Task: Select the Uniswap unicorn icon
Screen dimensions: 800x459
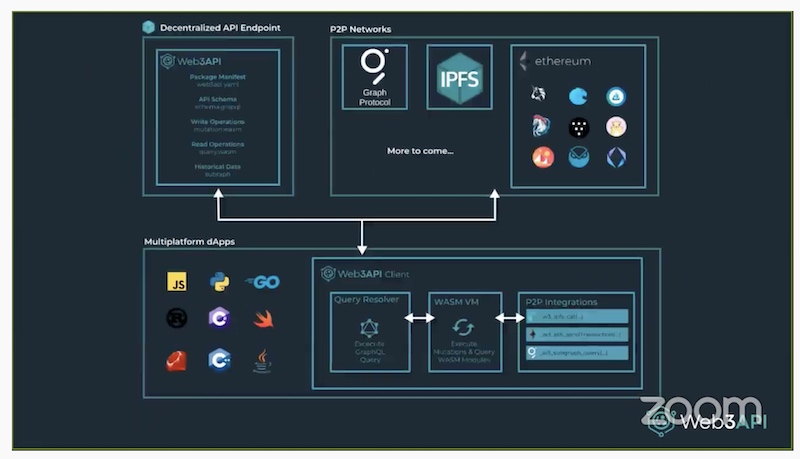Action: [x=539, y=93]
